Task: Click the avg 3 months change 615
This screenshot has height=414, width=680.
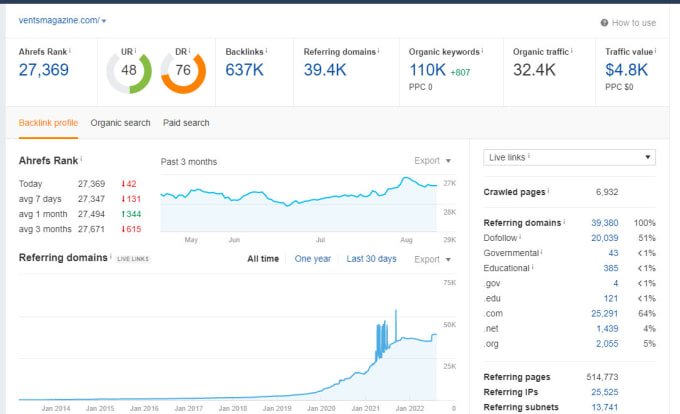Action: point(131,229)
